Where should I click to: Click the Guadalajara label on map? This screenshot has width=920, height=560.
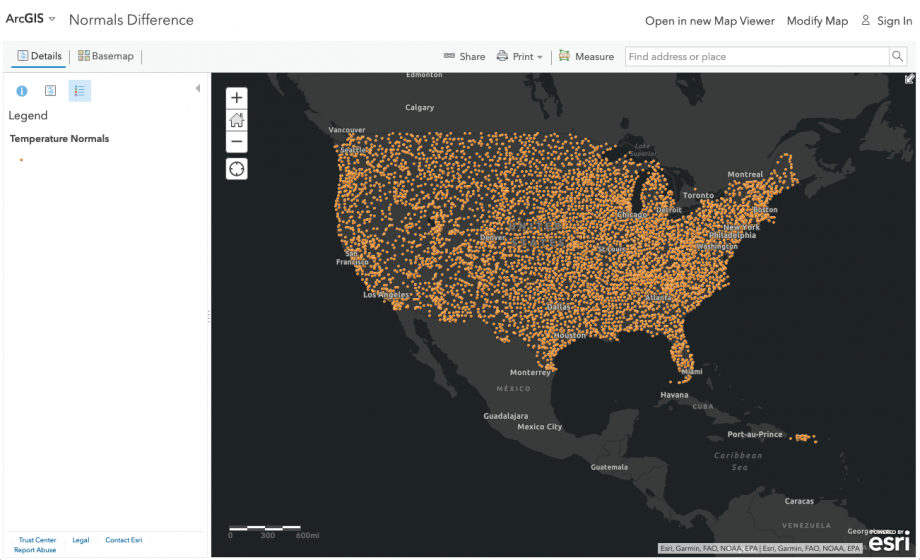[505, 416]
